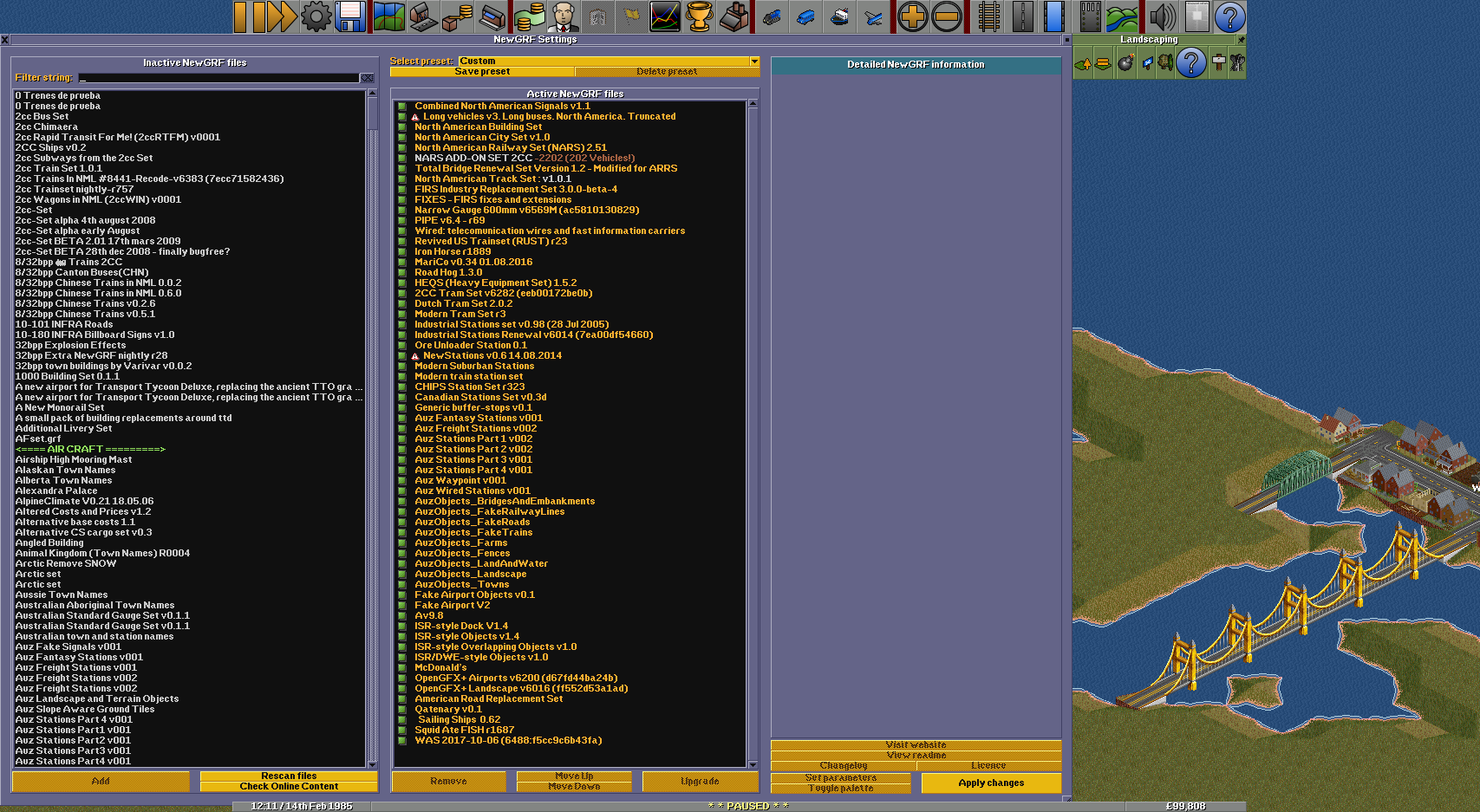Select '2cc Bus Set' in inactive list

[x=190, y=116]
